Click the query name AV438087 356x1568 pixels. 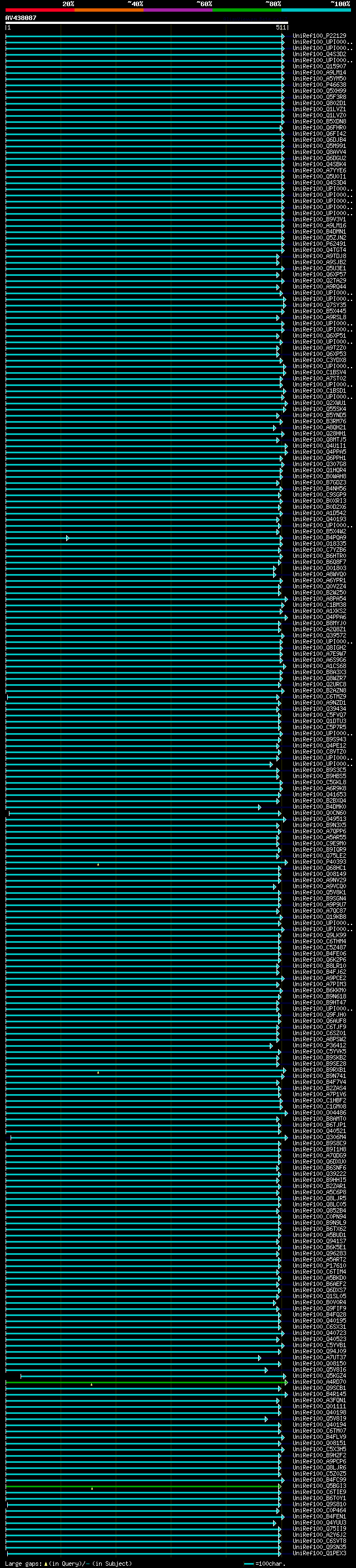click(21, 18)
